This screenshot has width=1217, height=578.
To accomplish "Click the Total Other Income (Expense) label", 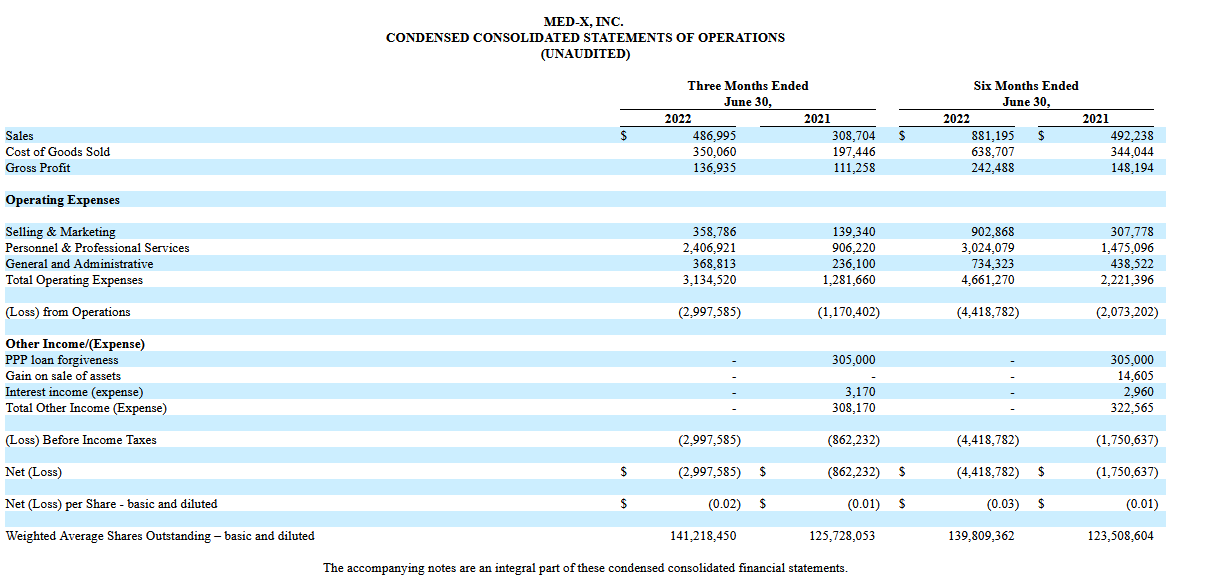I will [x=86, y=408].
